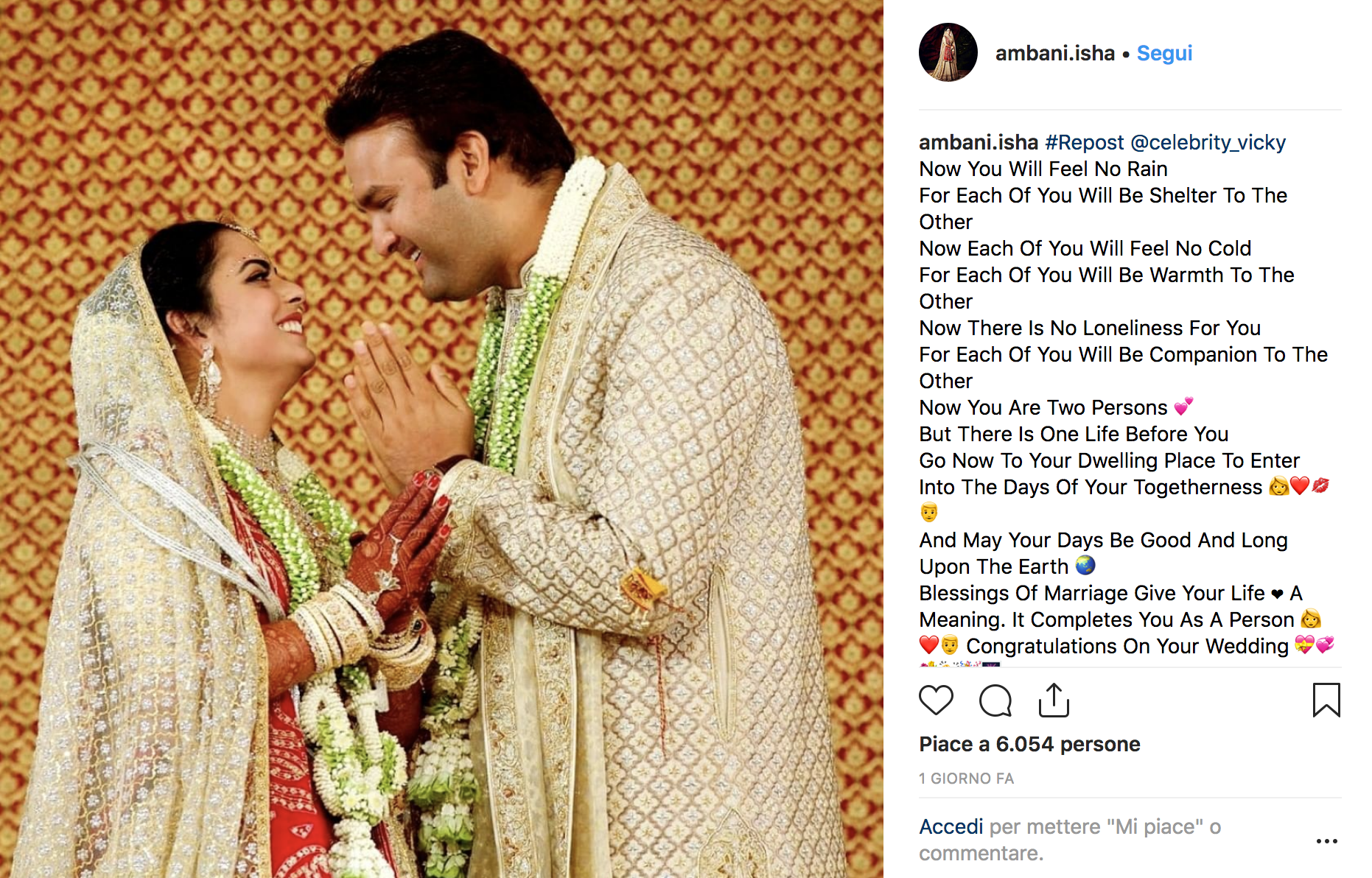1372x878 pixels.
Task: View who liked: Piace a 6.054 persone
Action: (x=1029, y=744)
